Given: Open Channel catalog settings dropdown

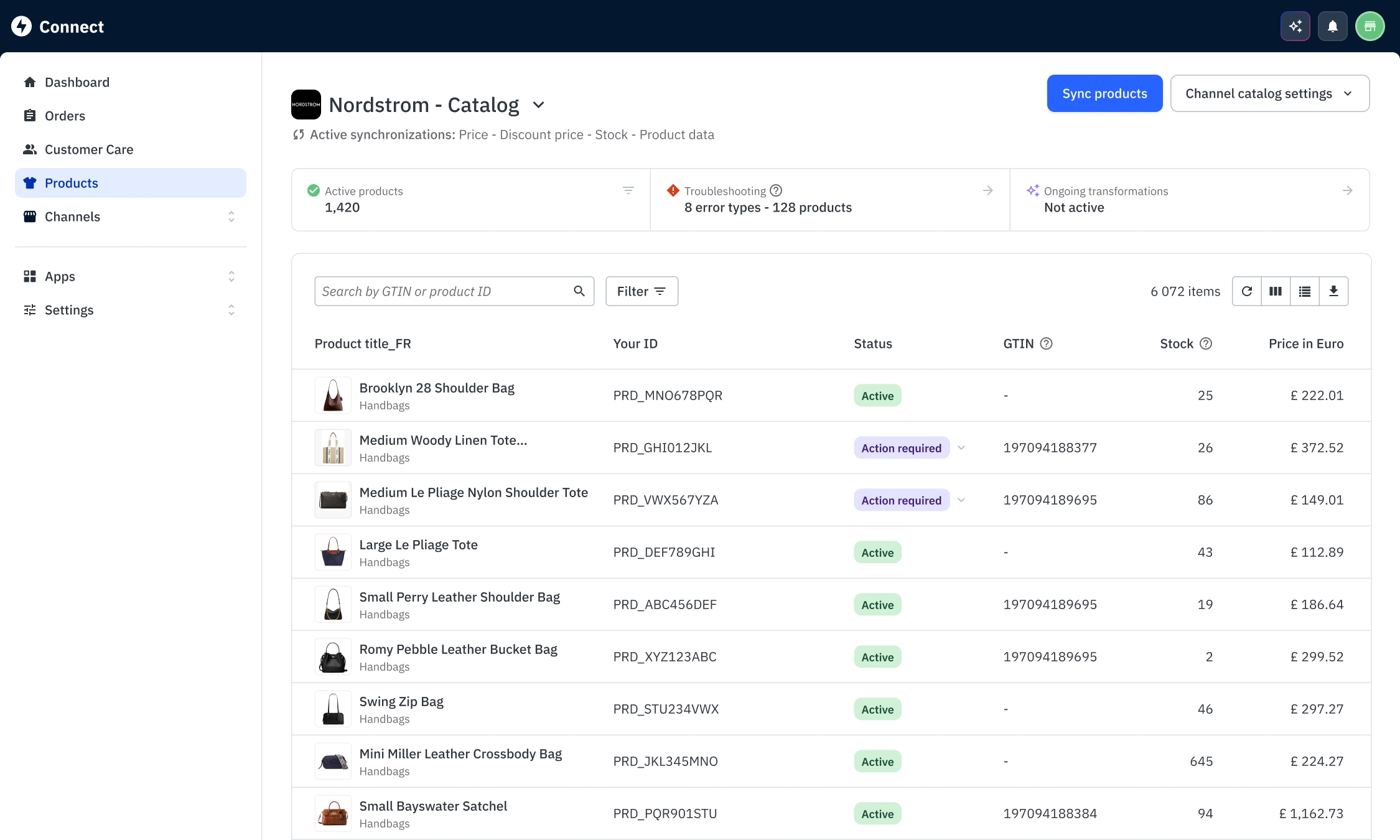Looking at the screenshot, I should tap(1269, 93).
